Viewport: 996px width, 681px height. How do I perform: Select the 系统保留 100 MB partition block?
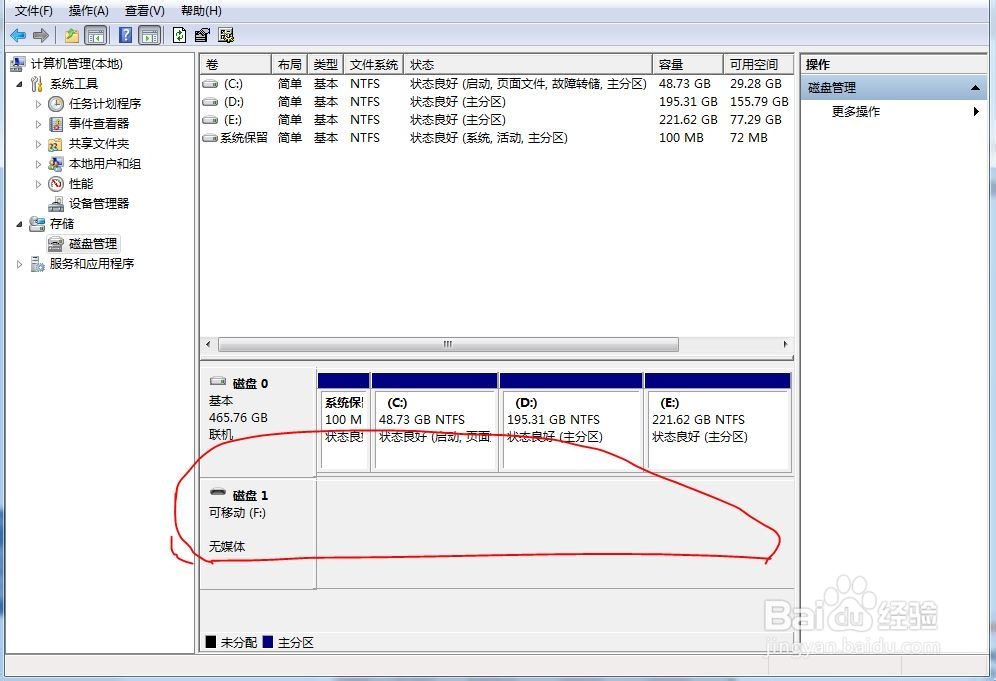344,422
